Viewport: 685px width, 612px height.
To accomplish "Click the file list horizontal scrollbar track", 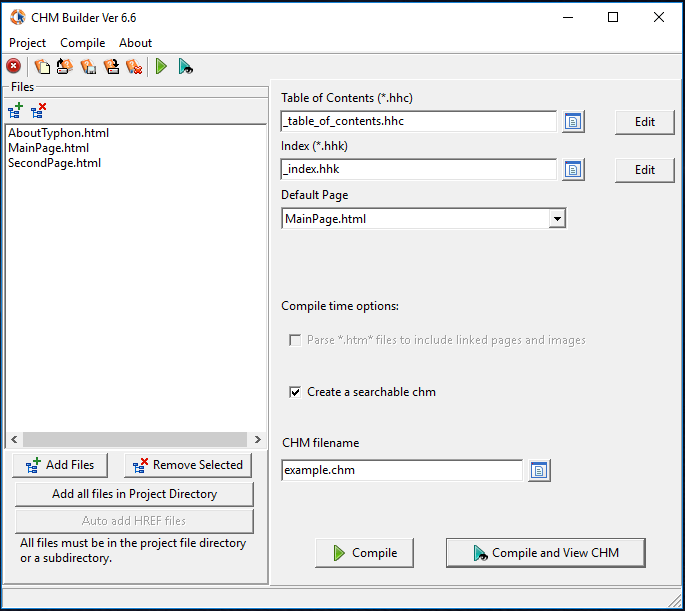I will [135, 439].
